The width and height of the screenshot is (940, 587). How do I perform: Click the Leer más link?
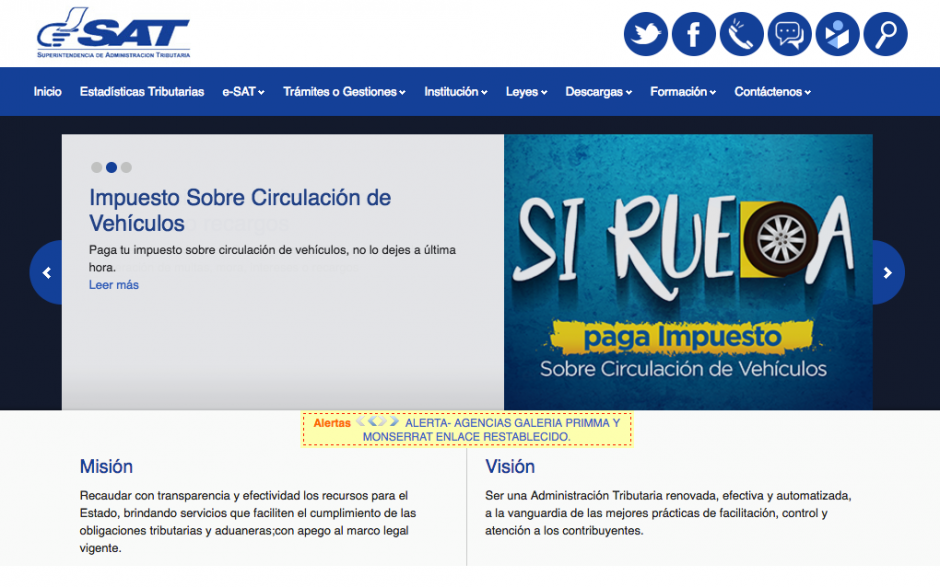tap(113, 285)
